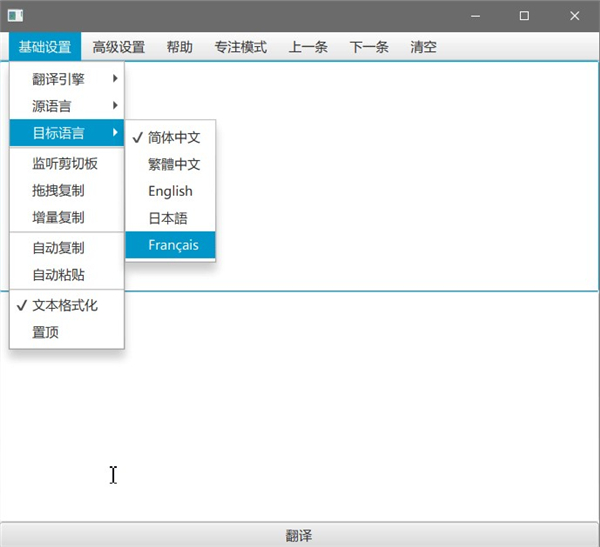
Task: Clear text using 清空
Action: coord(423,46)
